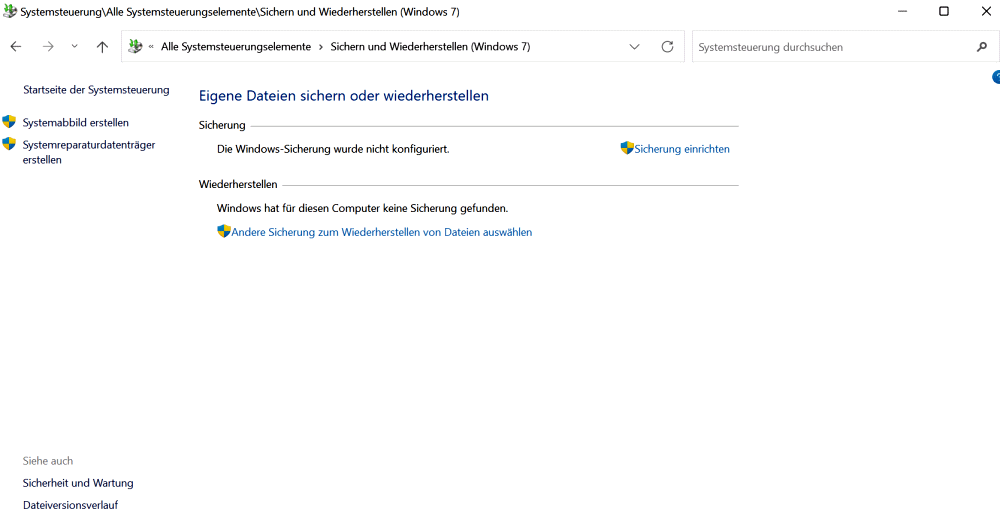Open Dateiversionsverlauf link
1000x525 pixels.
point(70,505)
